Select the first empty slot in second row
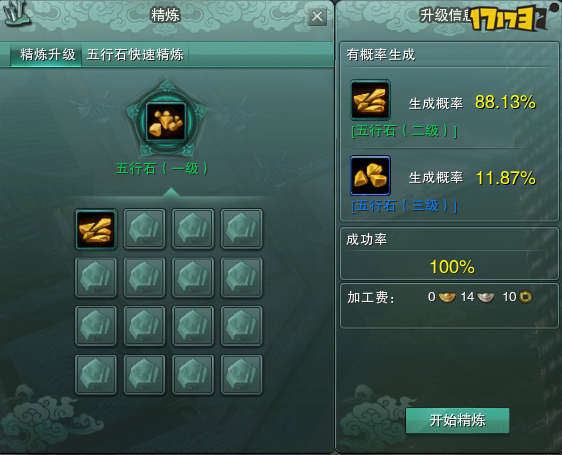The width and height of the screenshot is (562, 455). tap(96, 278)
